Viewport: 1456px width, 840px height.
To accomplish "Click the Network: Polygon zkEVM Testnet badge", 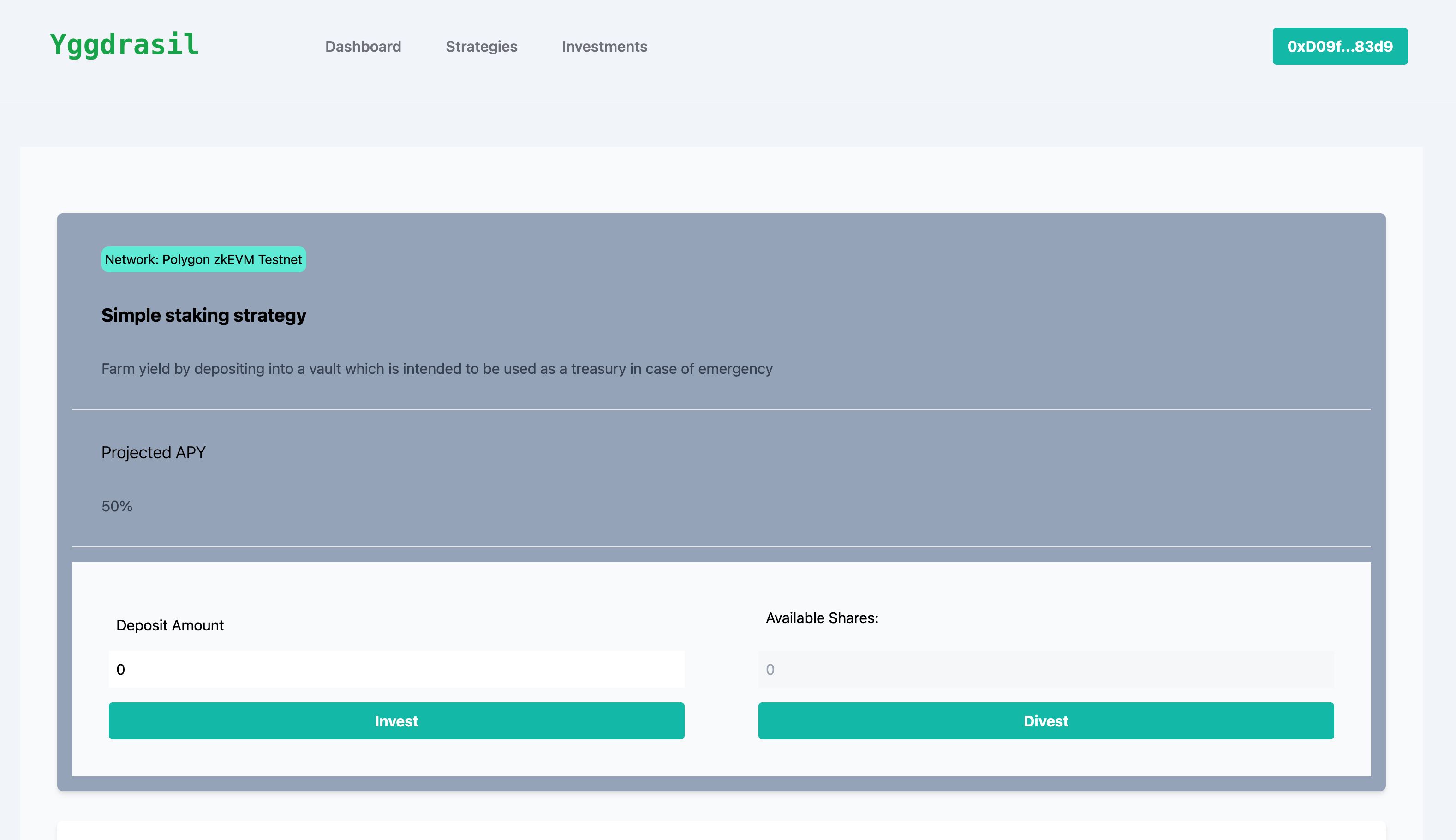I will (x=203, y=260).
